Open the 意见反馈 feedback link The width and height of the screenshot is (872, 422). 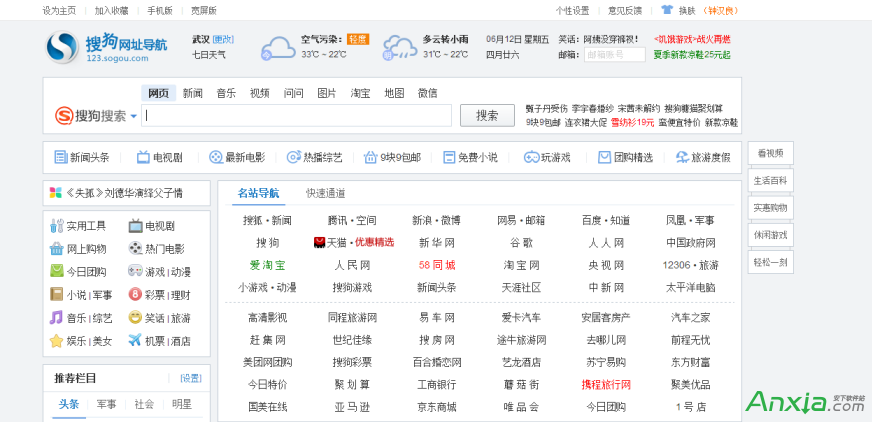[x=625, y=10]
